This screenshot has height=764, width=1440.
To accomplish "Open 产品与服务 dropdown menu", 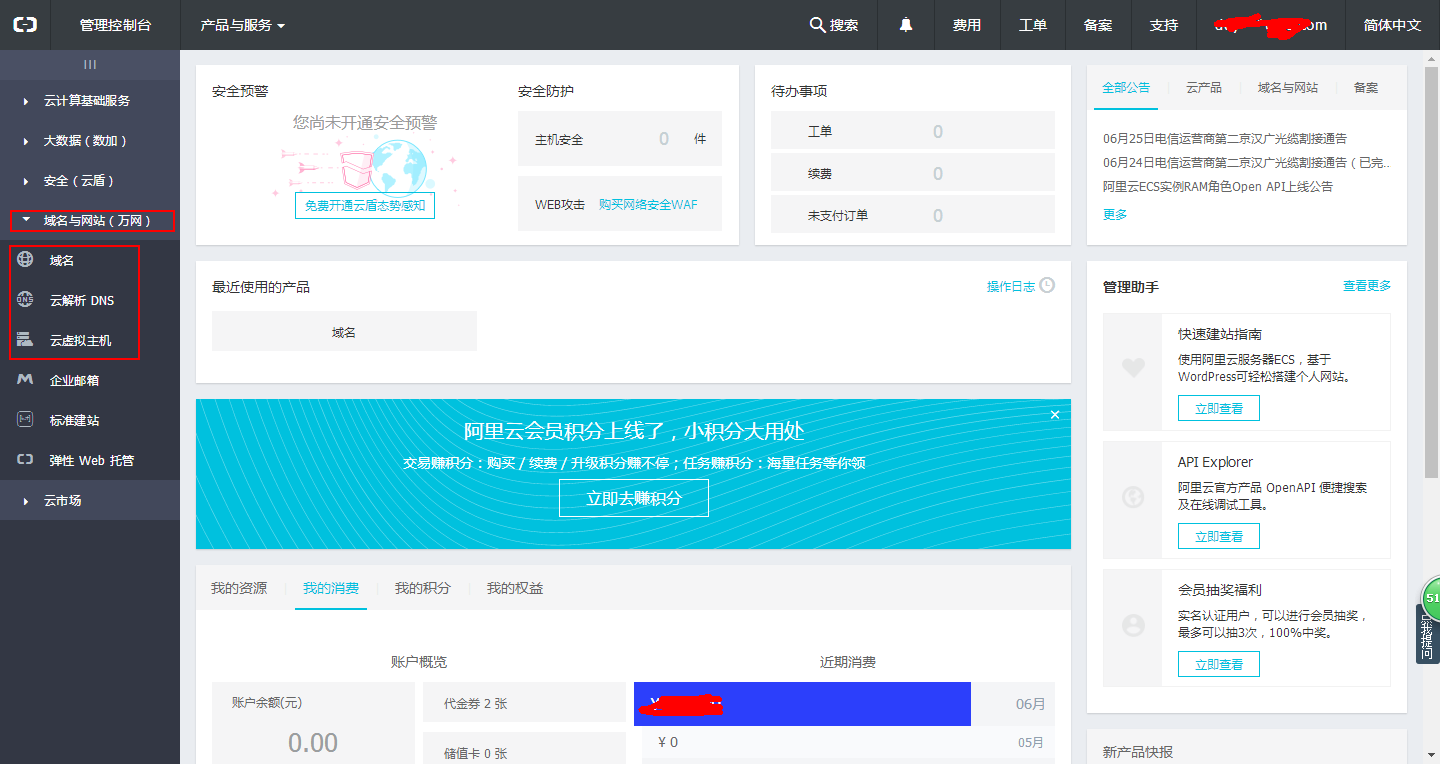I will click(x=243, y=25).
